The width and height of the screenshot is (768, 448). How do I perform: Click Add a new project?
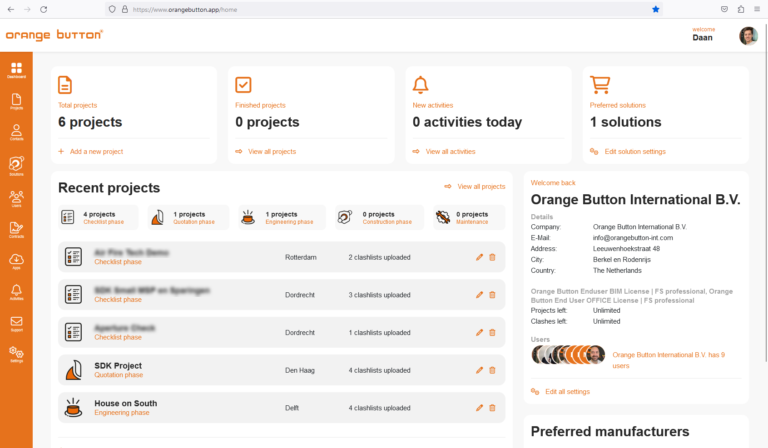point(91,151)
